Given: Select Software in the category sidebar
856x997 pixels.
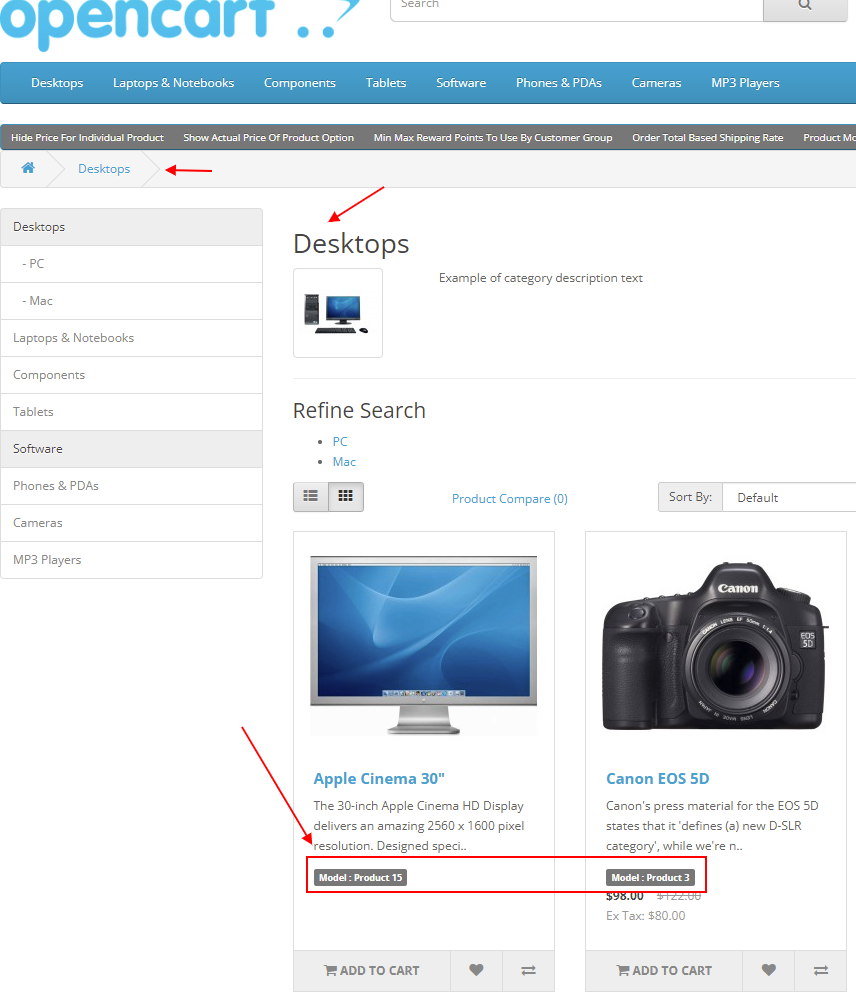Looking at the screenshot, I should pyautogui.click(x=39, y=448).
